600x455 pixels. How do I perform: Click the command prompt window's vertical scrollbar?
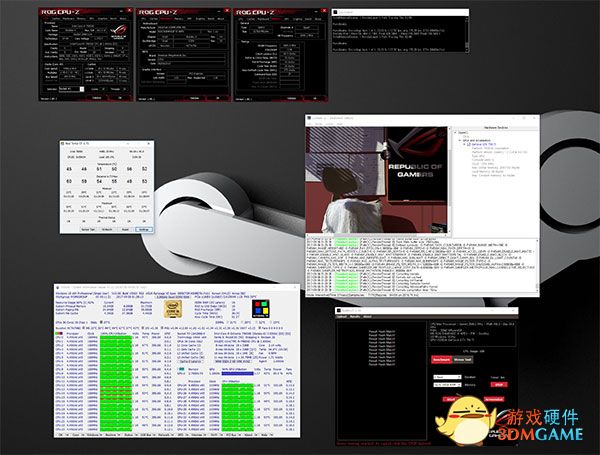[466, 34]
